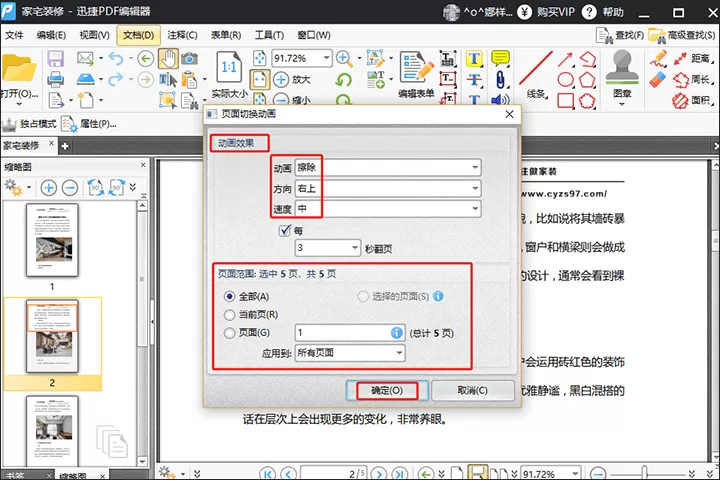Select the 页面(G) radio button

(230, 333)
